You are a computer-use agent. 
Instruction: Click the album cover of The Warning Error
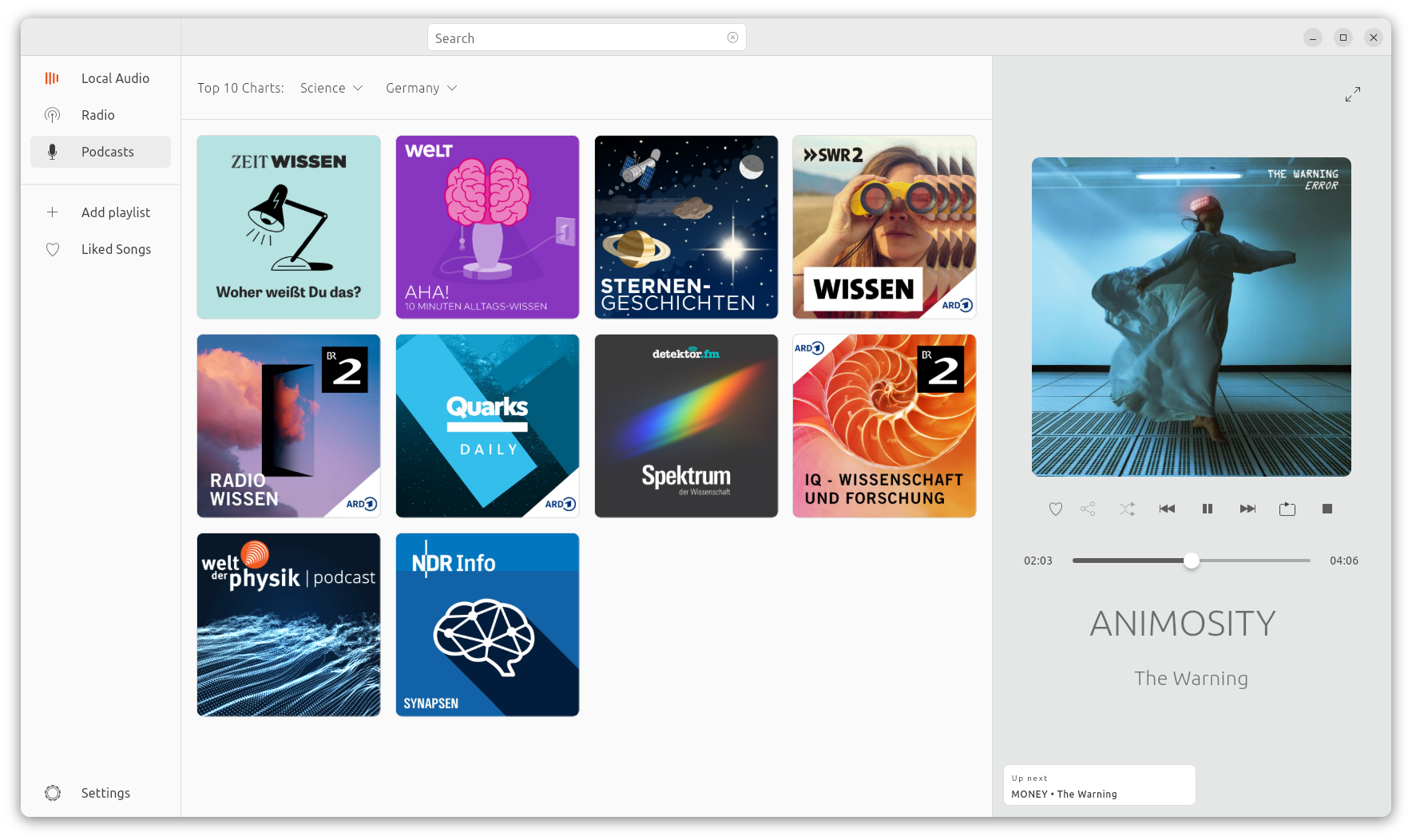coord(1191,317)
